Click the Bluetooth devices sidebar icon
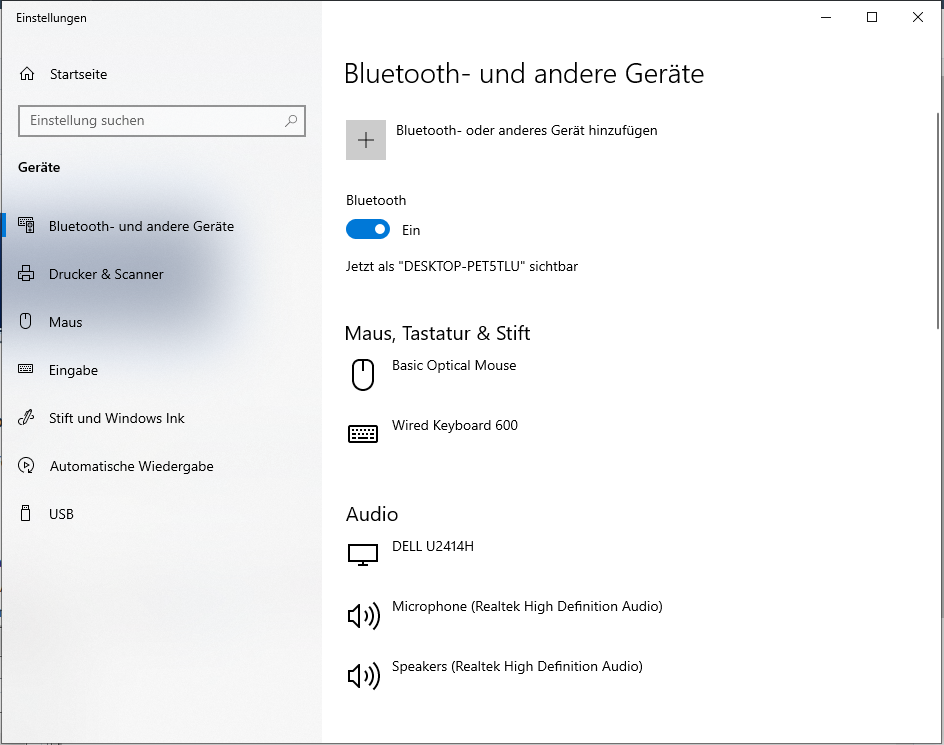 26,225
